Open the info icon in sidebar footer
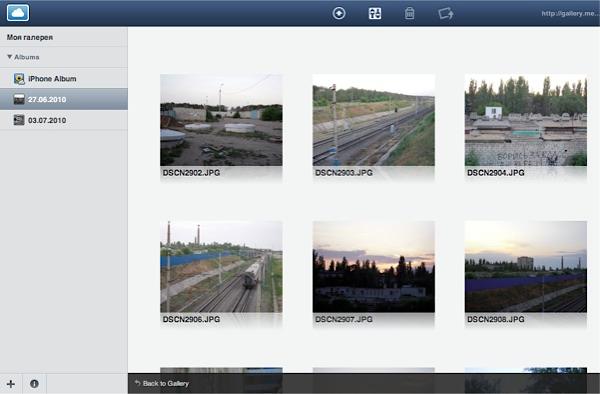The height and width of the screenshot is (394, 600). click(34, 384)
